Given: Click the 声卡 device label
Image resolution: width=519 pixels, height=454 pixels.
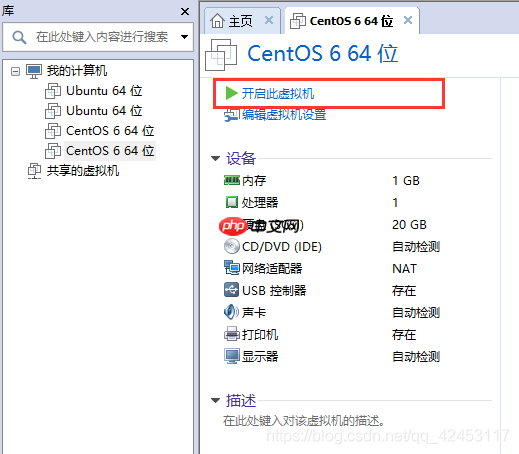Looking at the screenshot, I should click(254, 313).
